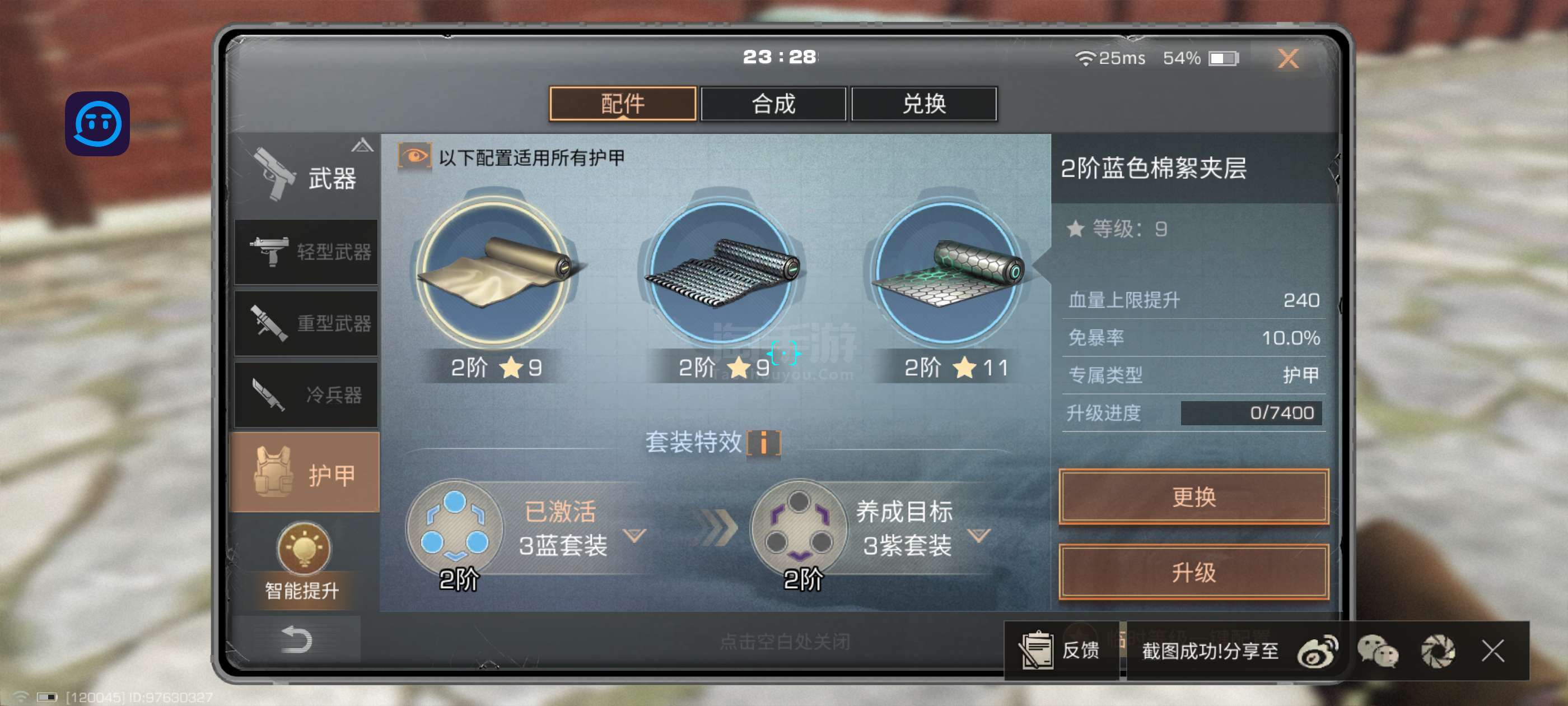Click the 升级进度 0/7400 progress bar
Image resolution: width=1568 pixels, height=706 pixels.
point(1250,412)
